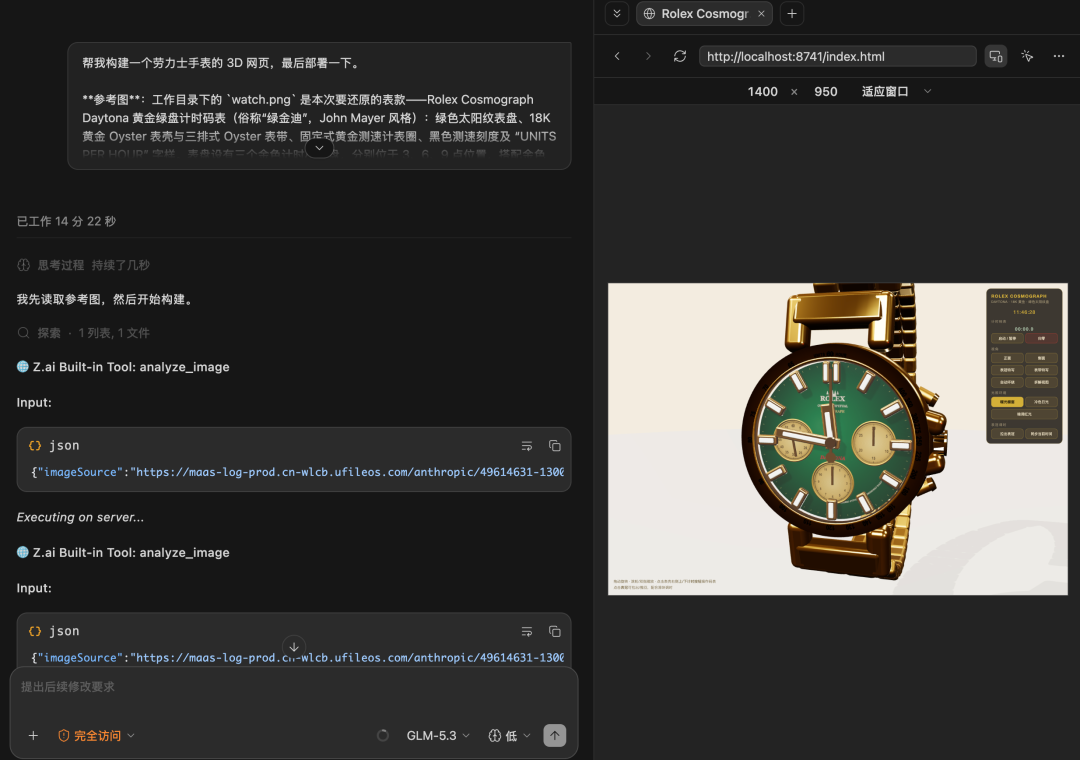Image resolution: width=1080 pixels, height=760 pixels.
Task: Select the 冷色日光 lighting preset
Action: pyautogui.click(x=1041, y=402)
